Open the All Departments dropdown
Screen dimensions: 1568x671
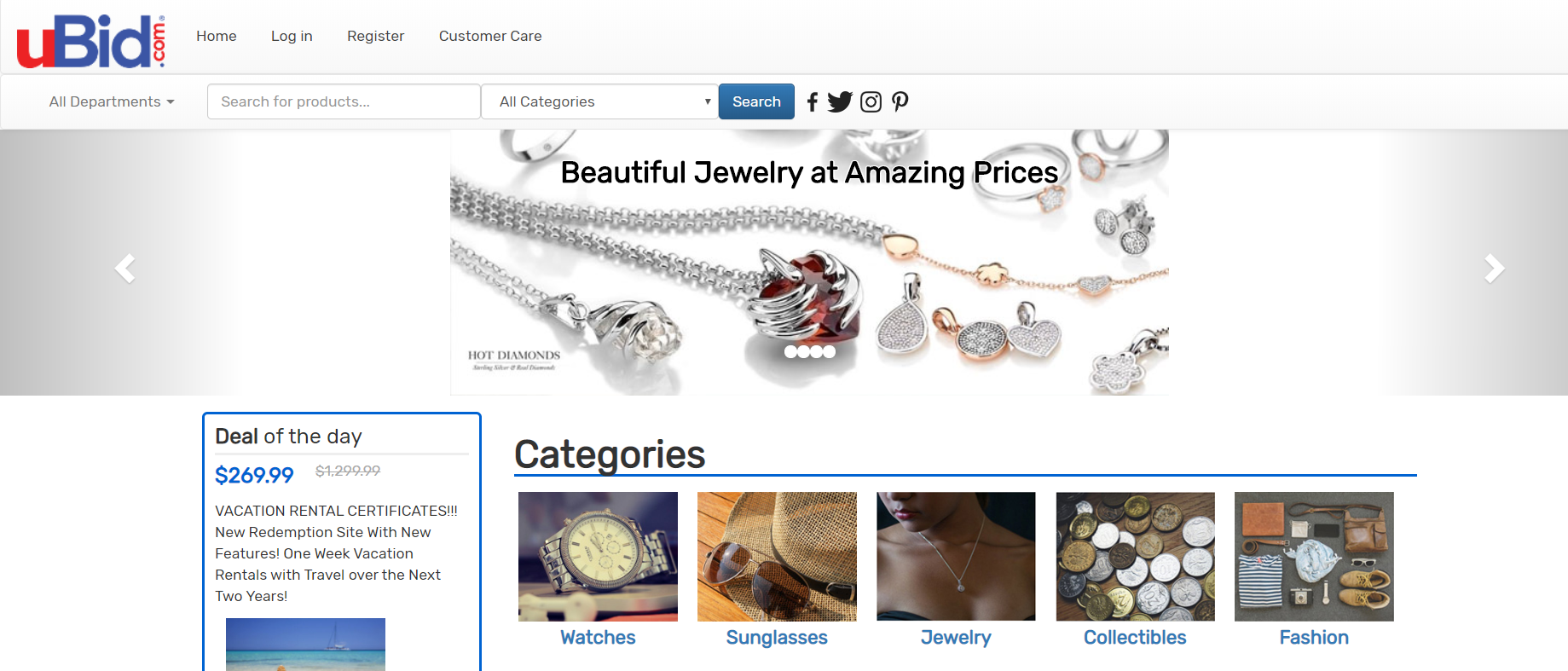(111, 101)
